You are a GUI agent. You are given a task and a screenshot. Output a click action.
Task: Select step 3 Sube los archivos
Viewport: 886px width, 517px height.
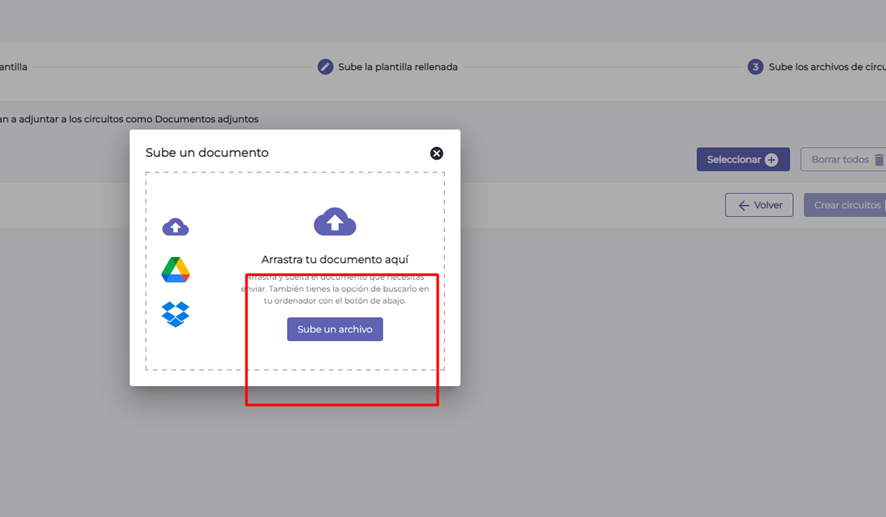point(817,67)
